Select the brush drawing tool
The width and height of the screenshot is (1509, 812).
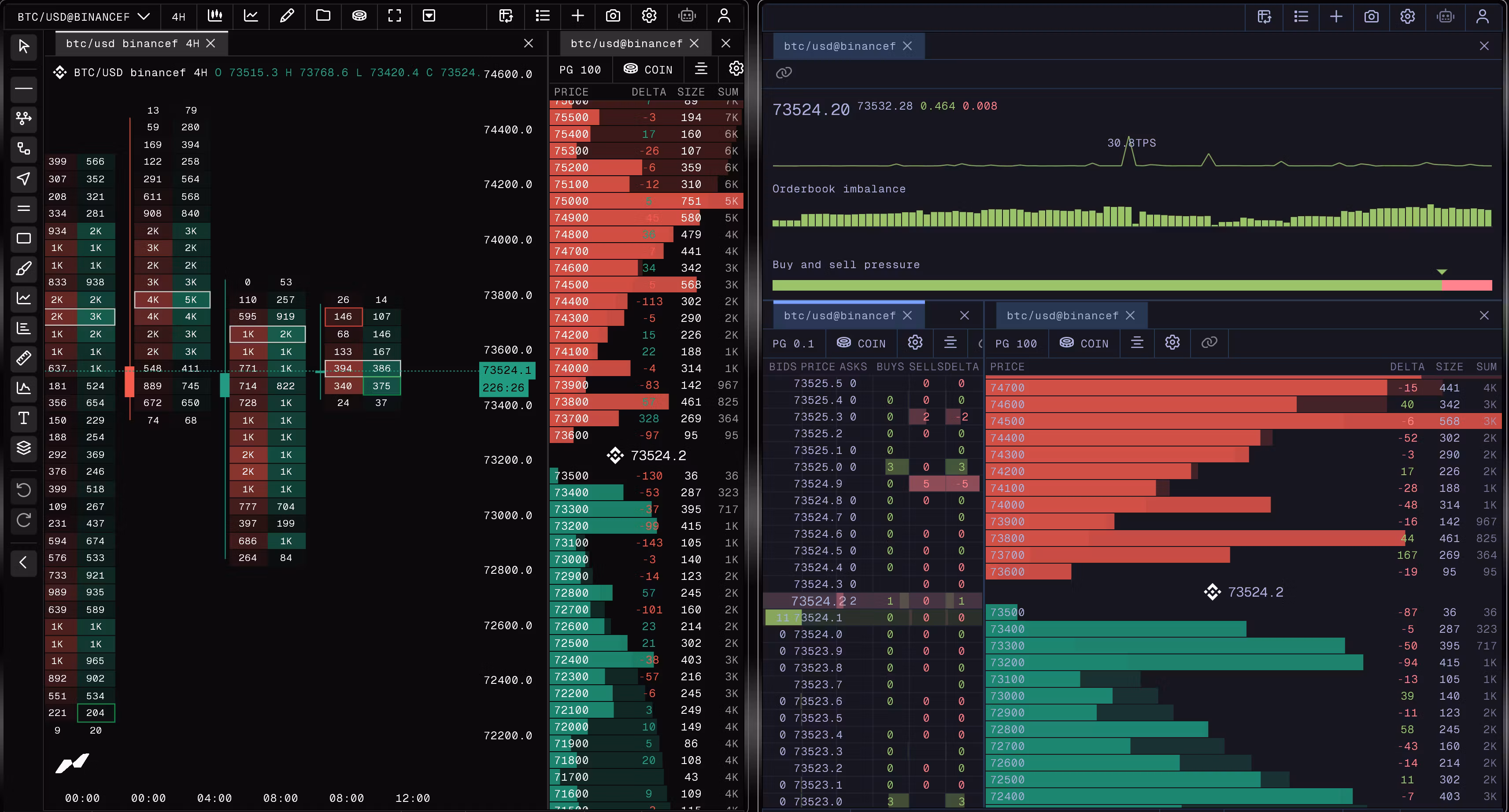(x=23, y=268)
